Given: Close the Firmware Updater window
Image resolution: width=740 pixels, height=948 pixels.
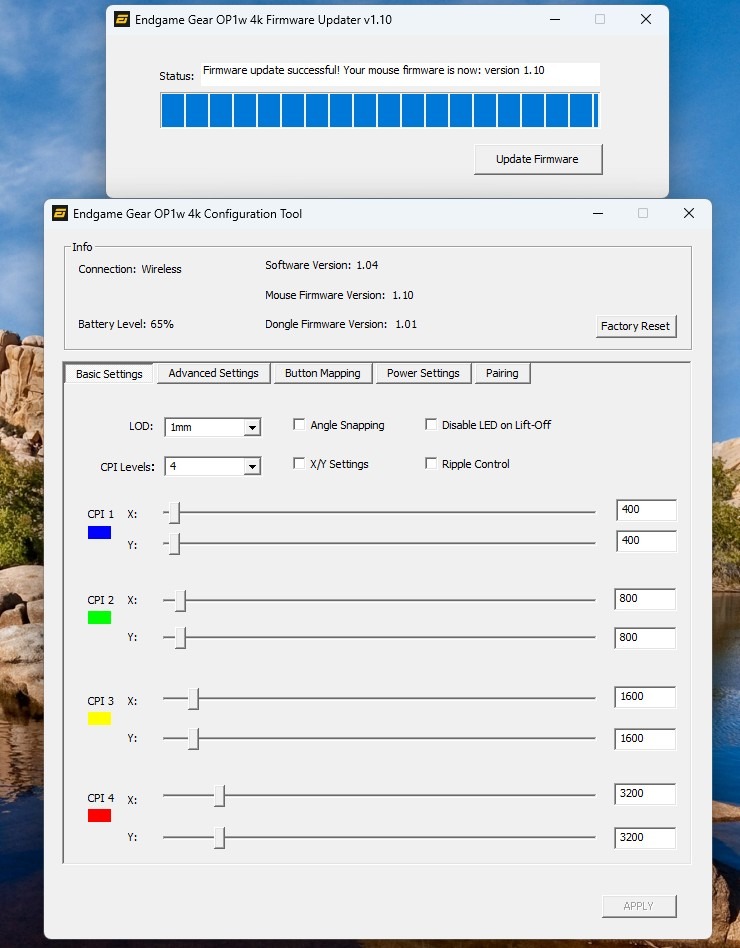Looking at the screenshot, I should point(646,19).
